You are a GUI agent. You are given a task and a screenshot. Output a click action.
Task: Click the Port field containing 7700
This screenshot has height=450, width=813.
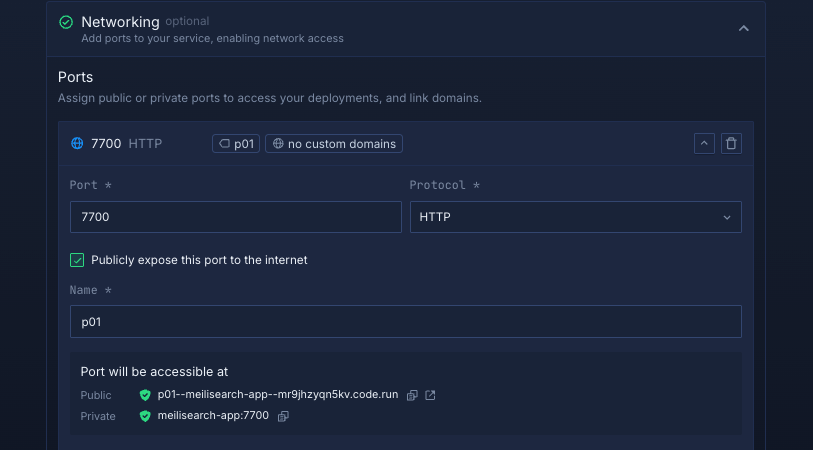tap(235, 217)
